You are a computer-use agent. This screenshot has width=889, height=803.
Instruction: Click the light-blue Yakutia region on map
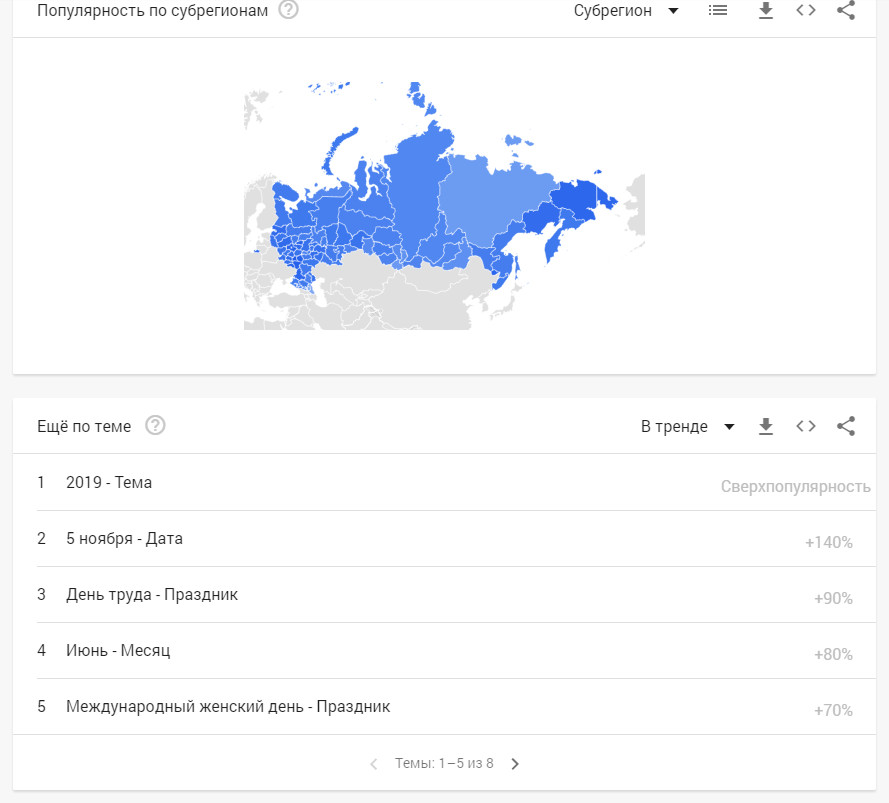coord(490,200)
